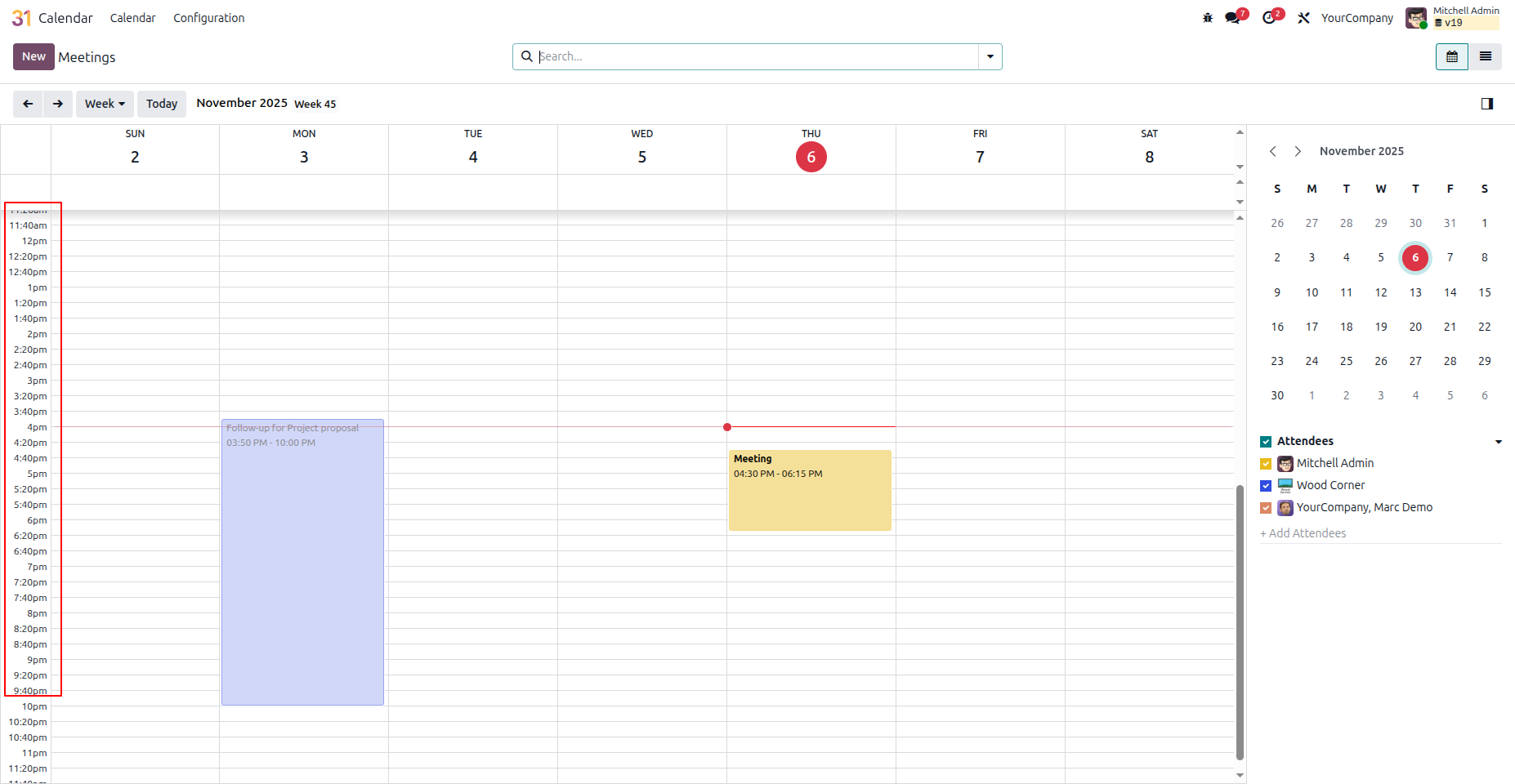The height and width of the screenshot is (784, 1515).
Task: Open the YourCompany company switcher
Action: coord(1356,18)
